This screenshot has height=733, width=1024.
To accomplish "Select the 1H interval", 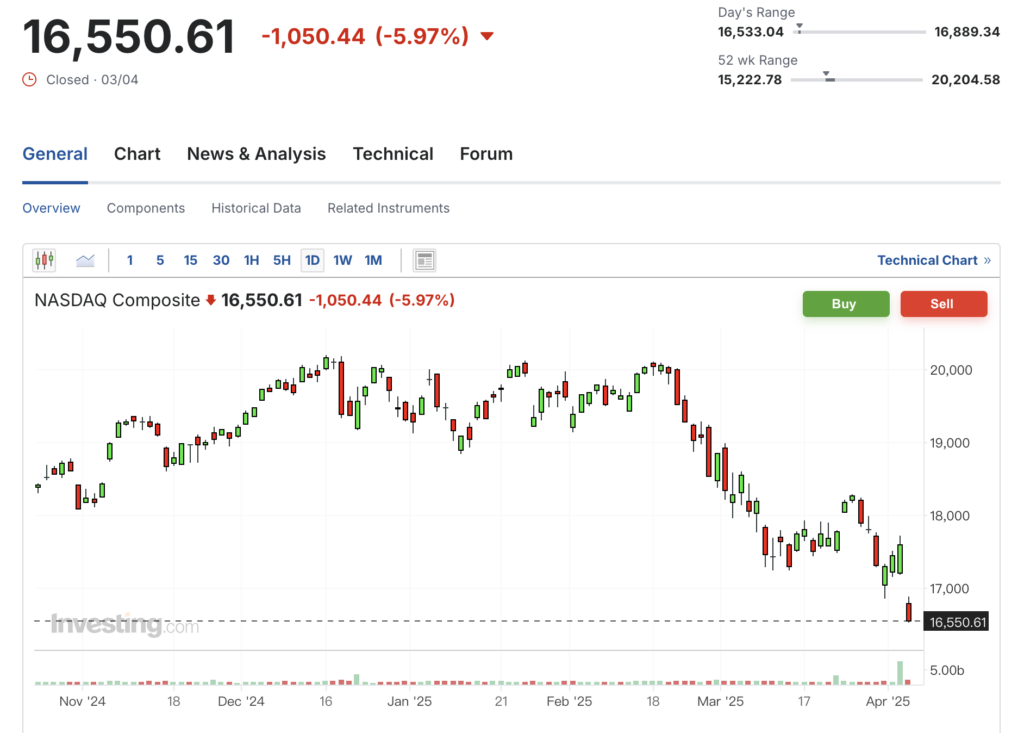I will (251, 261).
